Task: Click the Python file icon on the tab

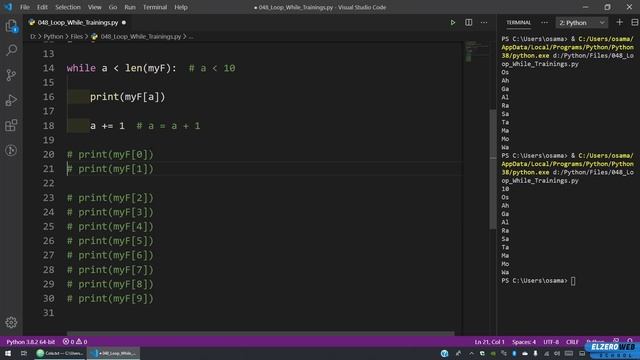Action: 32,22
